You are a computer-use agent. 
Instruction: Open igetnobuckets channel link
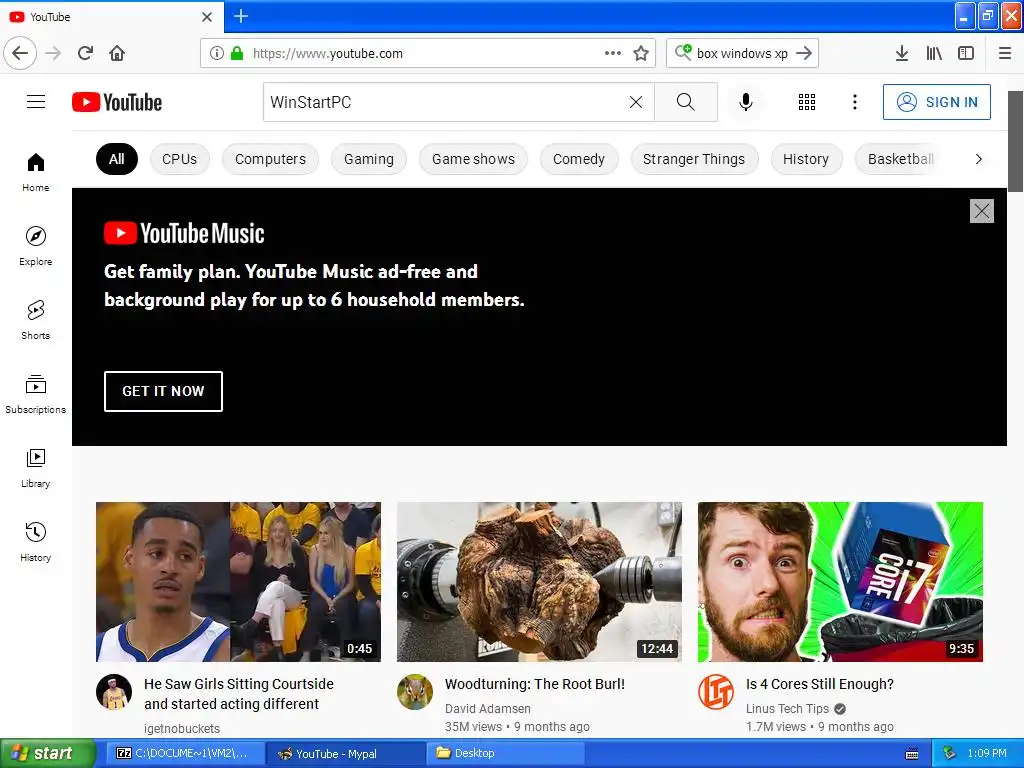(x=182, y=728)
